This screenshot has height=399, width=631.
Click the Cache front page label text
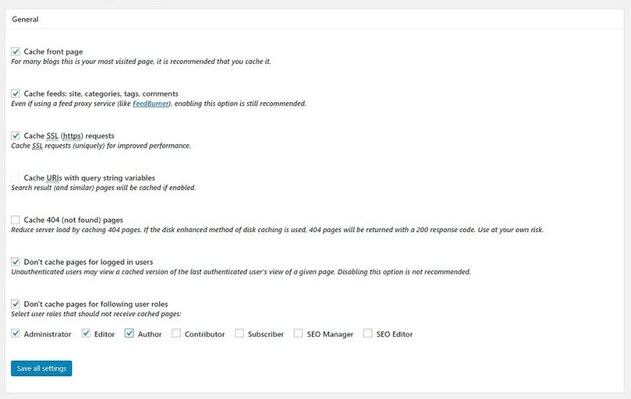coord(53,52)
